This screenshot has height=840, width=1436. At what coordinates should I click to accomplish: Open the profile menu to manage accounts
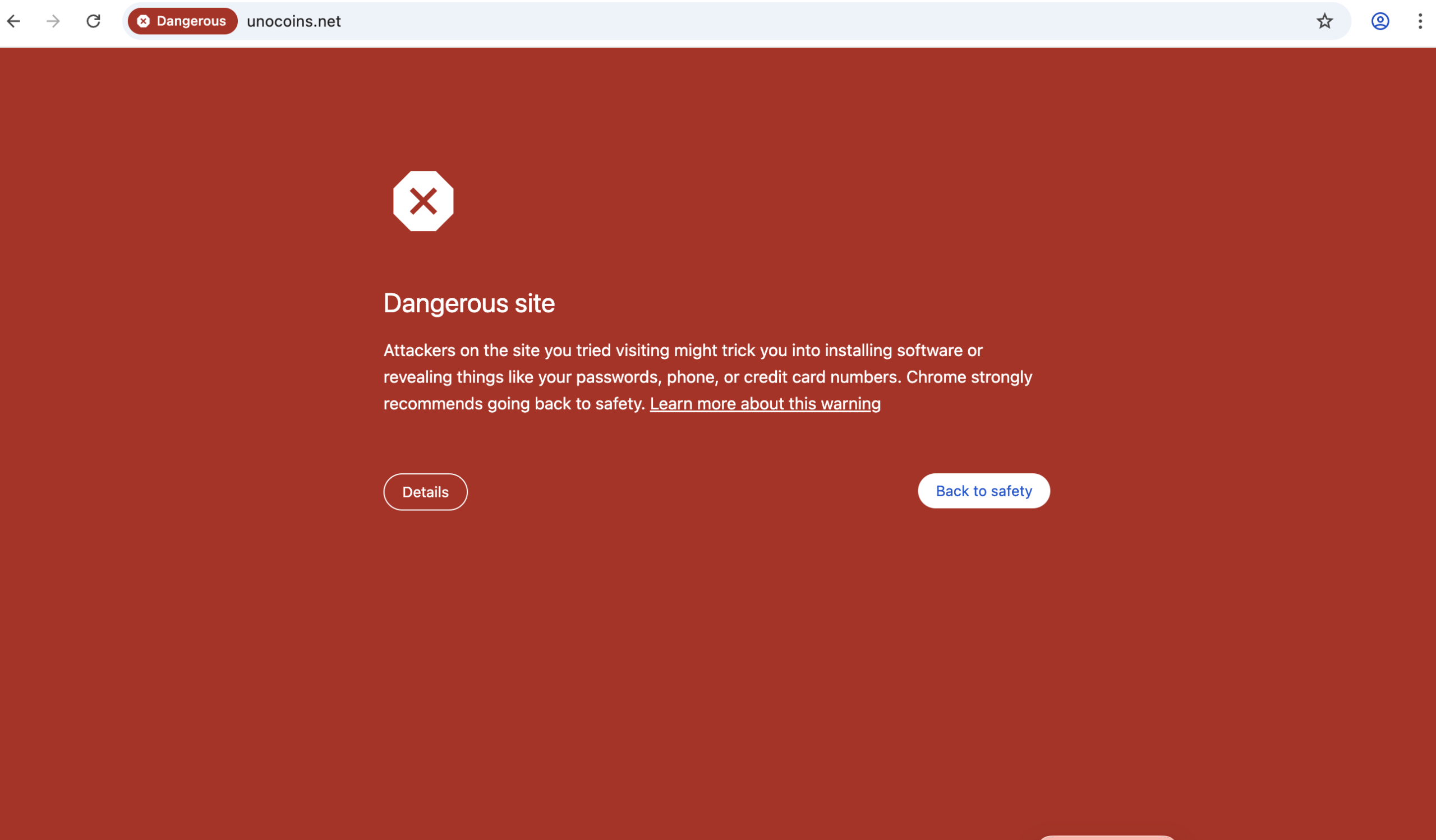[1379, 21]
